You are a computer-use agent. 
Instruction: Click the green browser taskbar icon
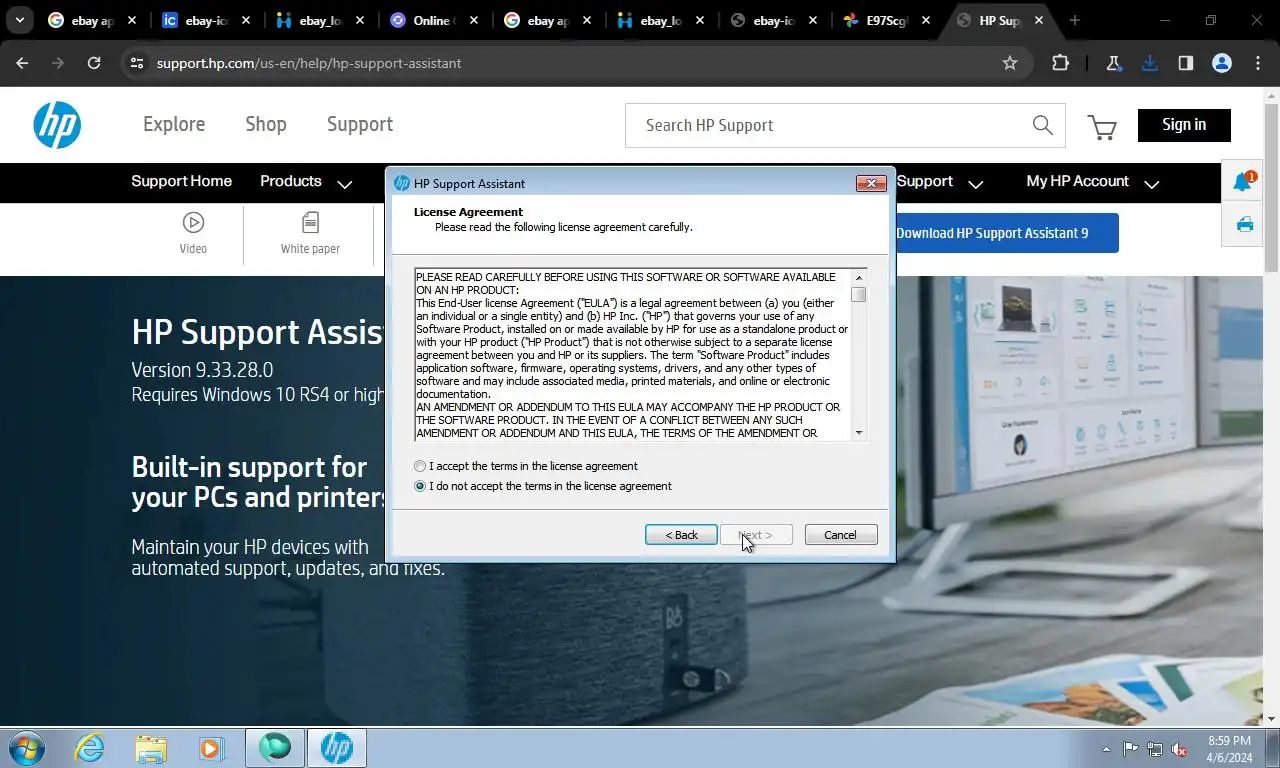tap(275, 748)
